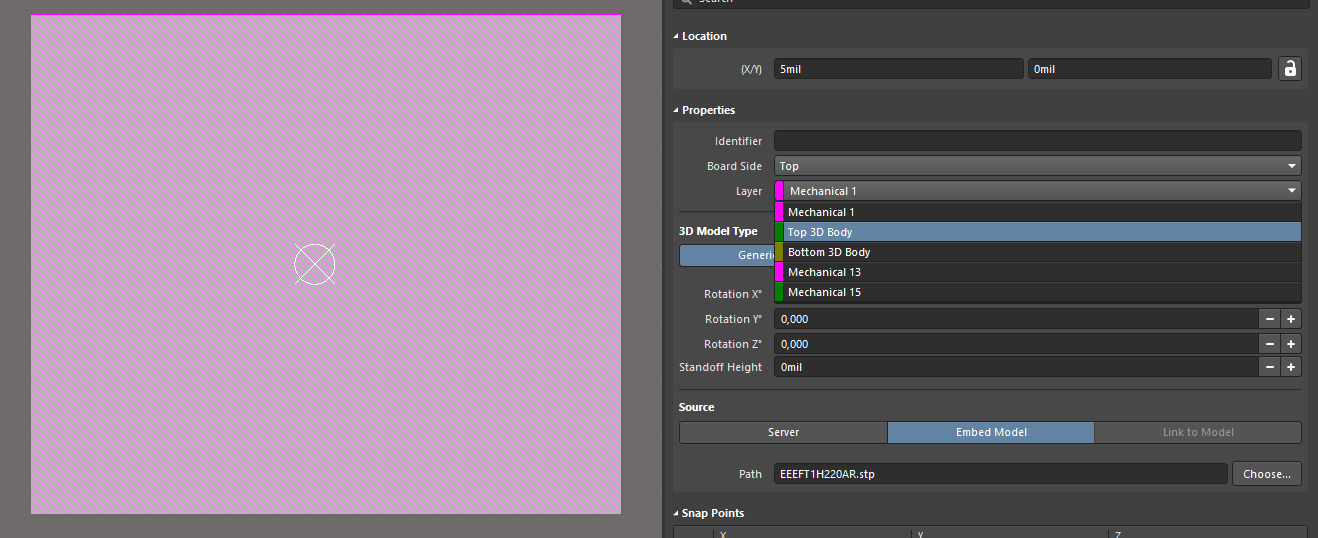Viewport: 1318px width, 538px height.
Task: Switch source to Server
Action: 783,432
